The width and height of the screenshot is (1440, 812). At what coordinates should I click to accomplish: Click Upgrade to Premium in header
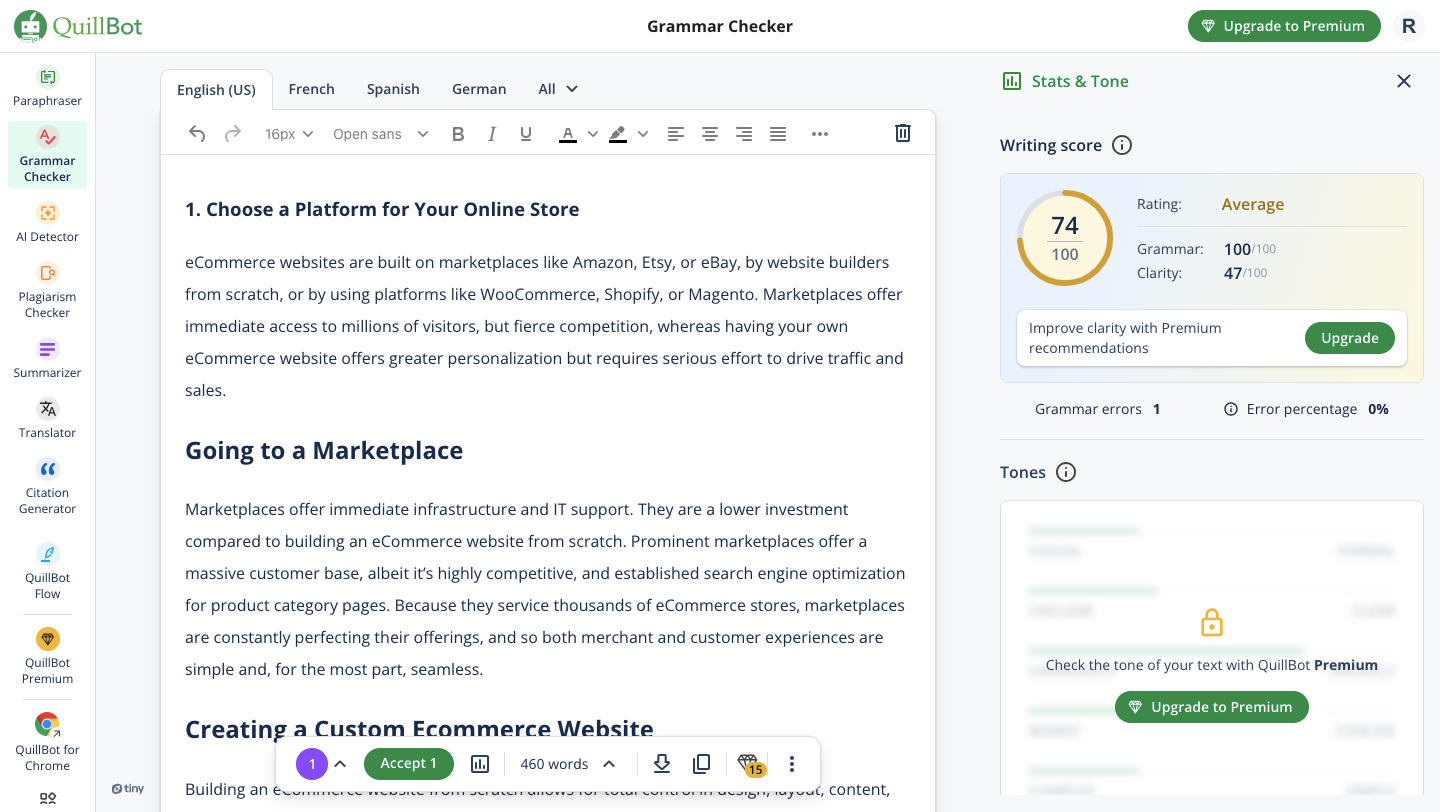[x=1284, y=26]
